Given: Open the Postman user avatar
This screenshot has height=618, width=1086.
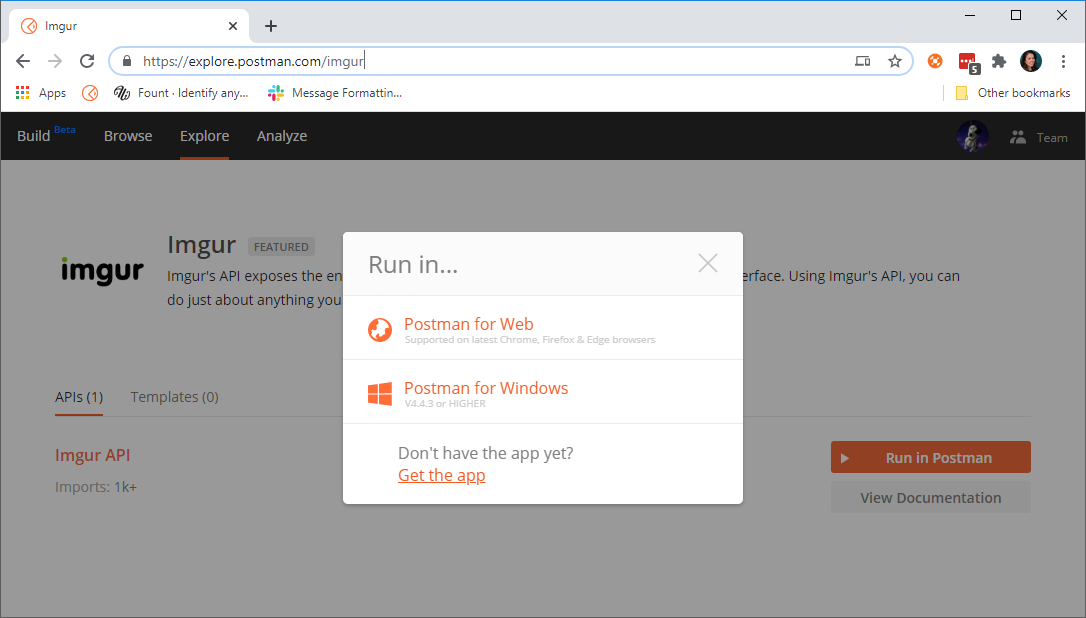Looking at the screenshot, I should coord(972,136).
